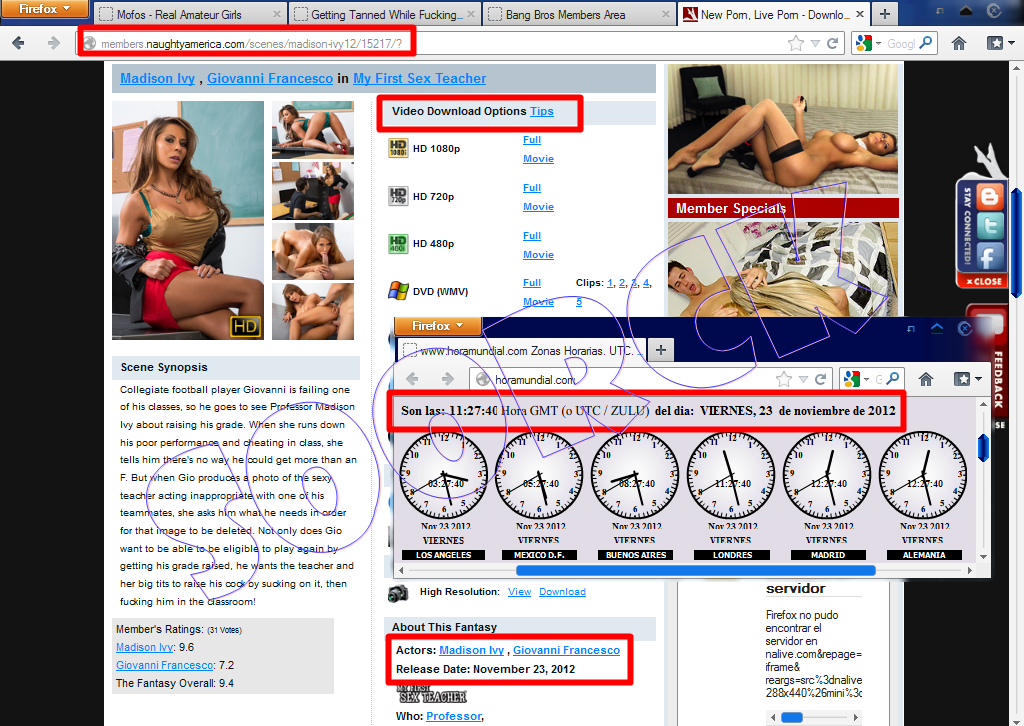Click the magnifier in the main window's search box
1024x726 pixels.
[x=925, y=43]
